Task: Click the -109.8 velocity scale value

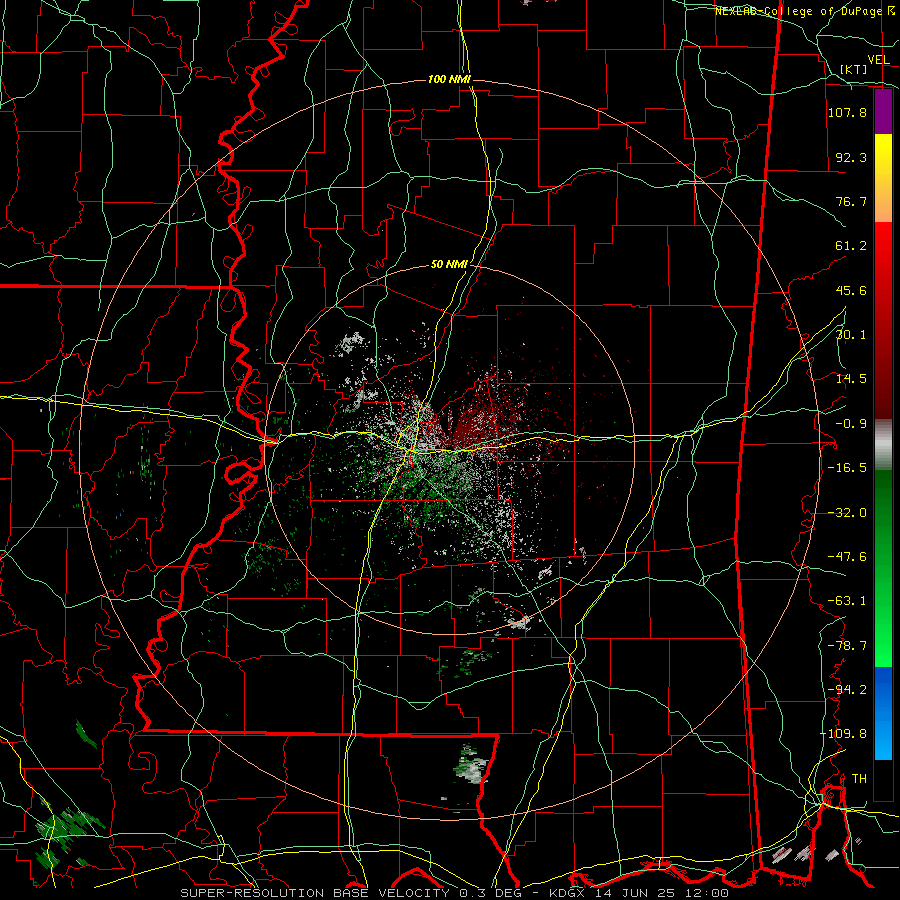Action: click(843, 734)
